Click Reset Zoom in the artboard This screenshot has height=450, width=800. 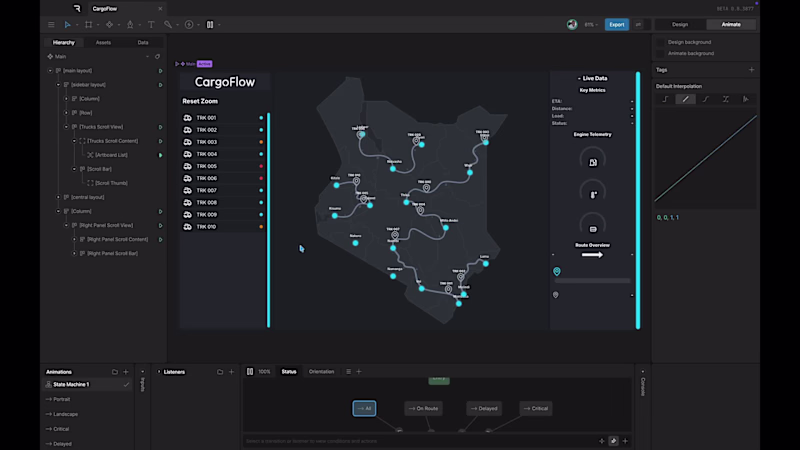click(x=200, y=101)
